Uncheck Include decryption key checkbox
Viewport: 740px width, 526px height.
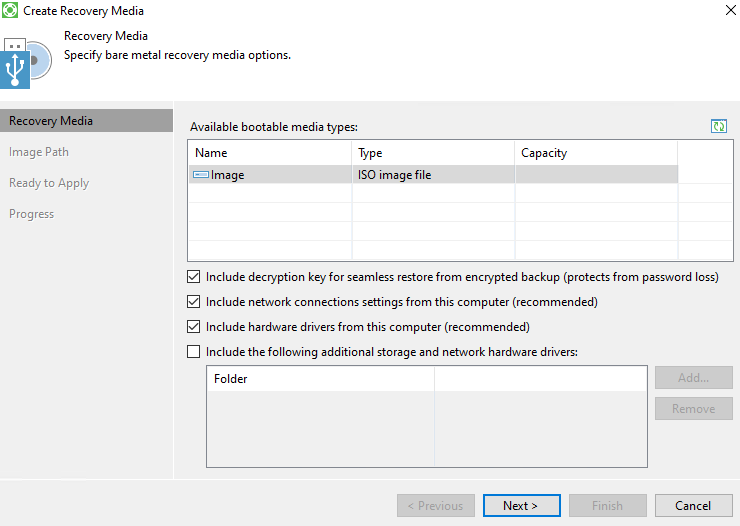(x=193, y=277)
